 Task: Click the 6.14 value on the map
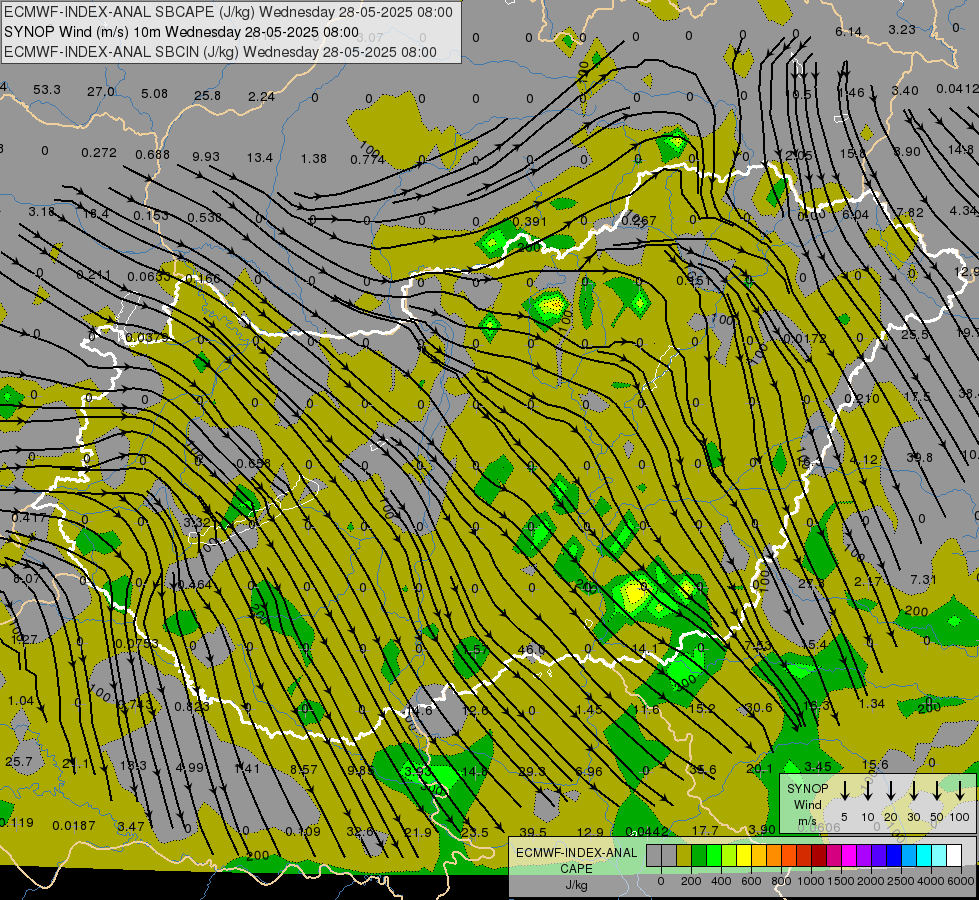849,31
